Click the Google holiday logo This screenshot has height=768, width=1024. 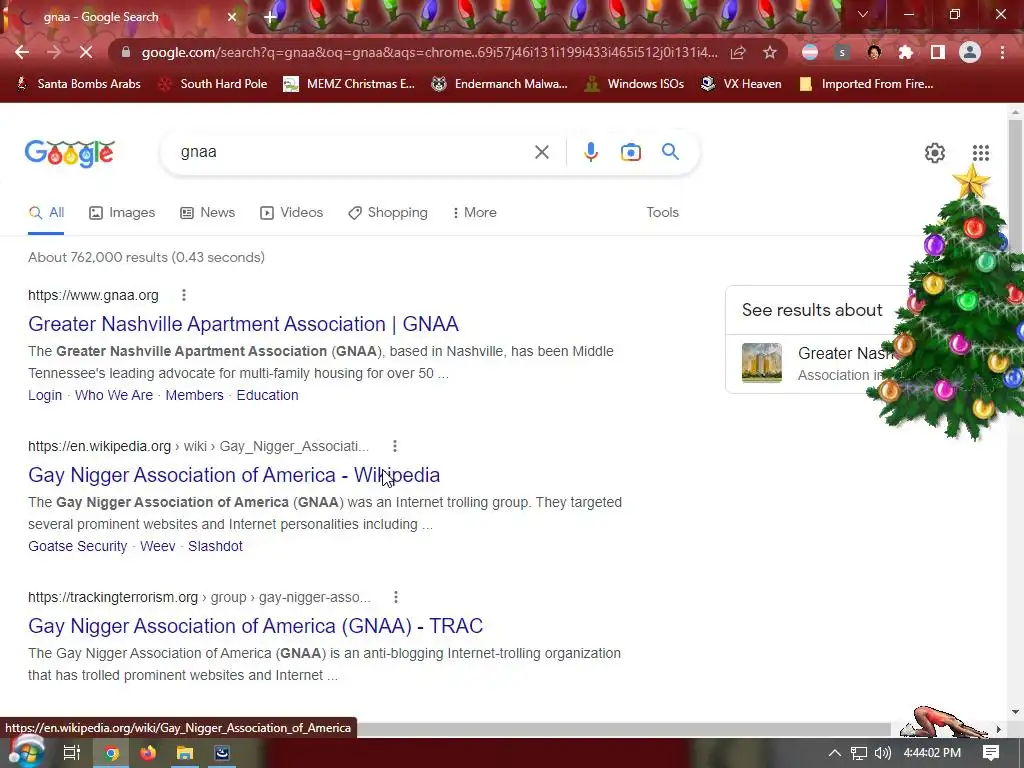tap(70, 153)
